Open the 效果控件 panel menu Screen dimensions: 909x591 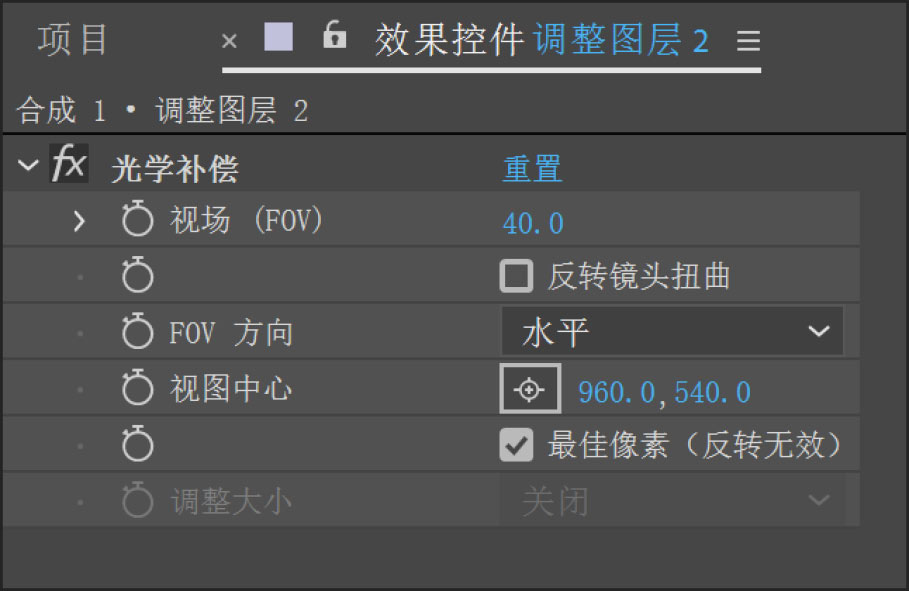[x=748, y=41]
